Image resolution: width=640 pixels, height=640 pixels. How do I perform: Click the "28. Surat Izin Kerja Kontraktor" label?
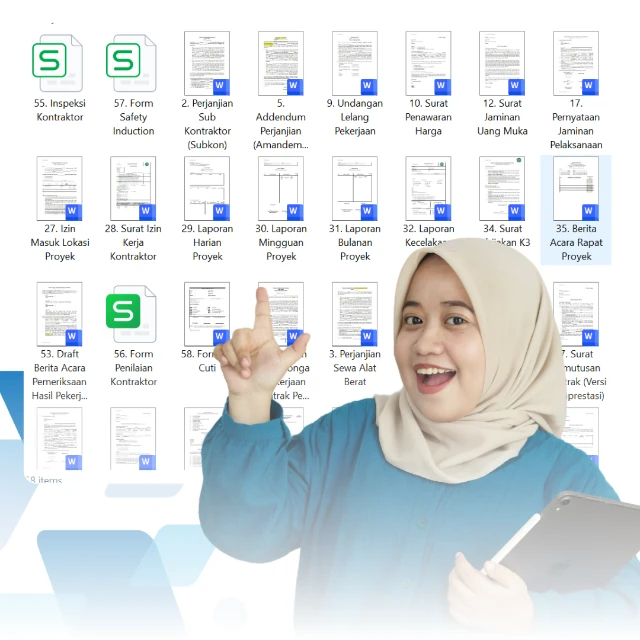133,242
